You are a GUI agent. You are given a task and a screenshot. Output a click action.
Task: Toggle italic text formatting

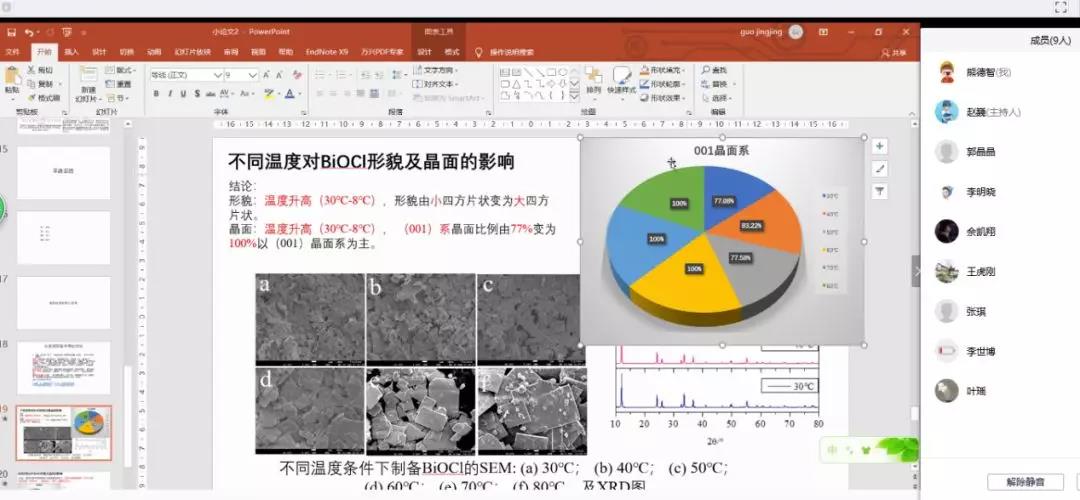click(x=170, y=94)
